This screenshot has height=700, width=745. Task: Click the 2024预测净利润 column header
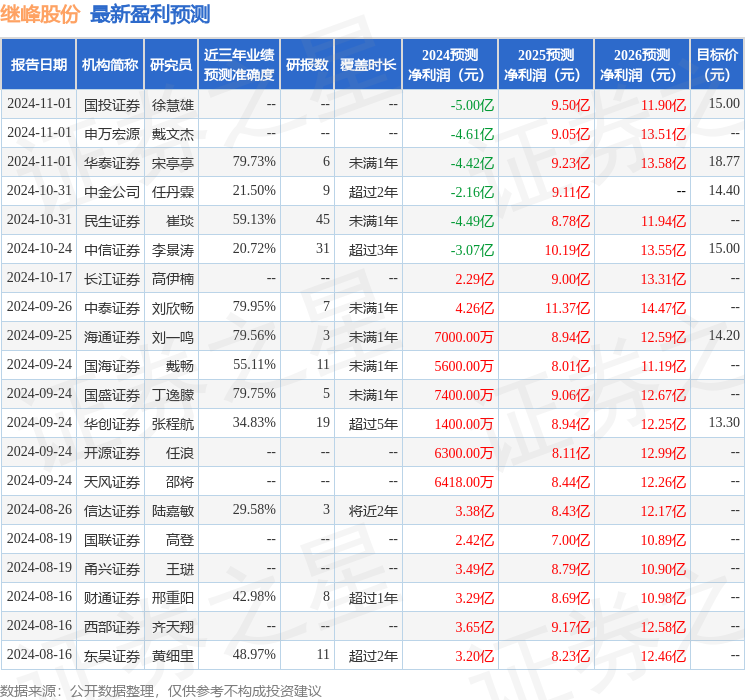pyautogui.click(x=450, y=65)
